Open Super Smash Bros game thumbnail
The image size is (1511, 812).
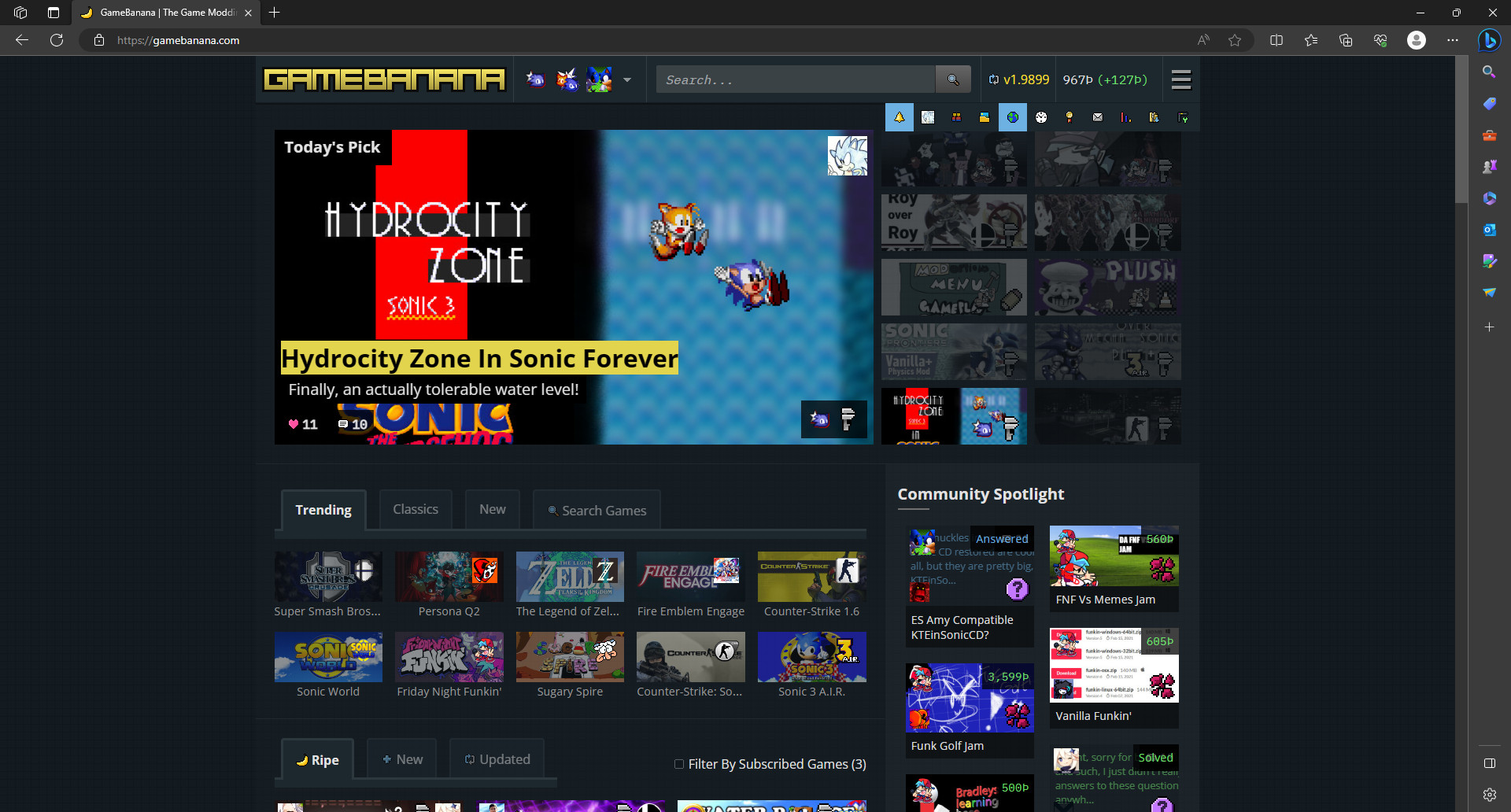click(328, 577)
